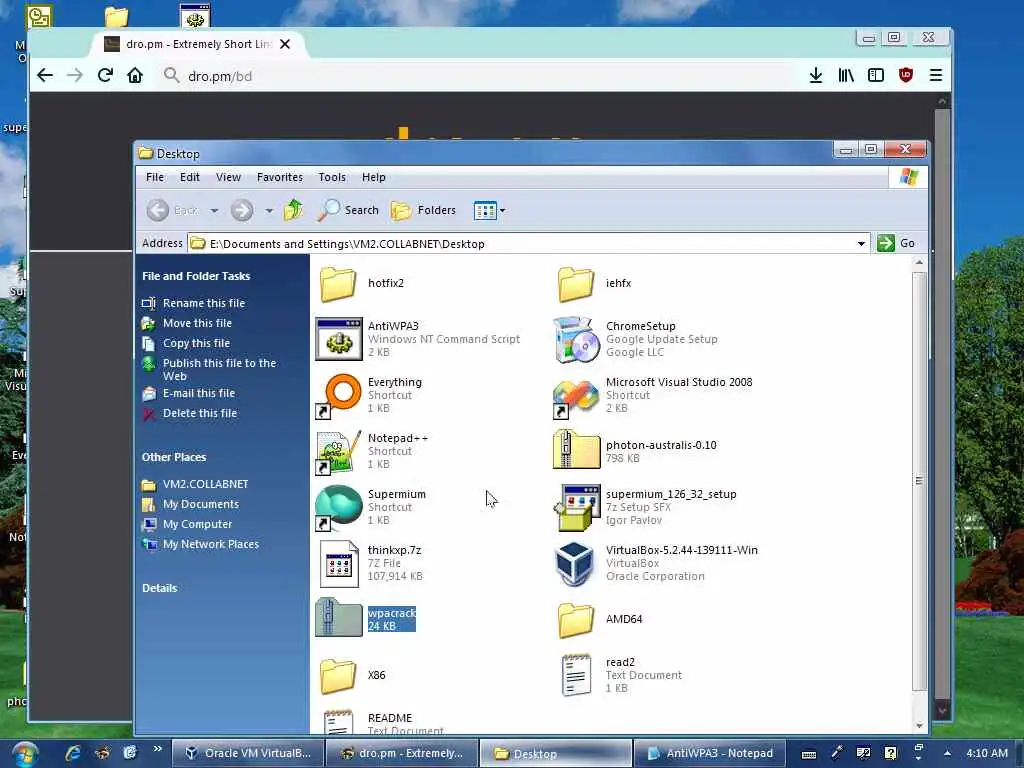
Task: Open the Favorites menu
Action: 280,177
